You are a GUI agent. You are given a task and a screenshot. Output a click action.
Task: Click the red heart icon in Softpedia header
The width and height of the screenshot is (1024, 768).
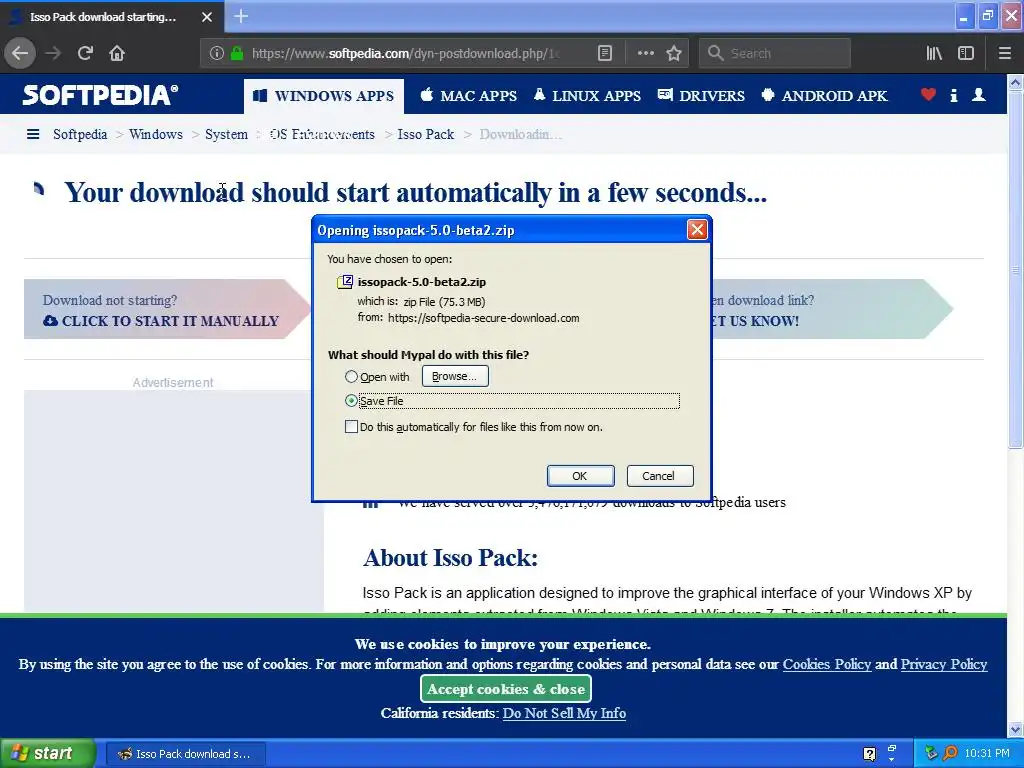point(928,95)
